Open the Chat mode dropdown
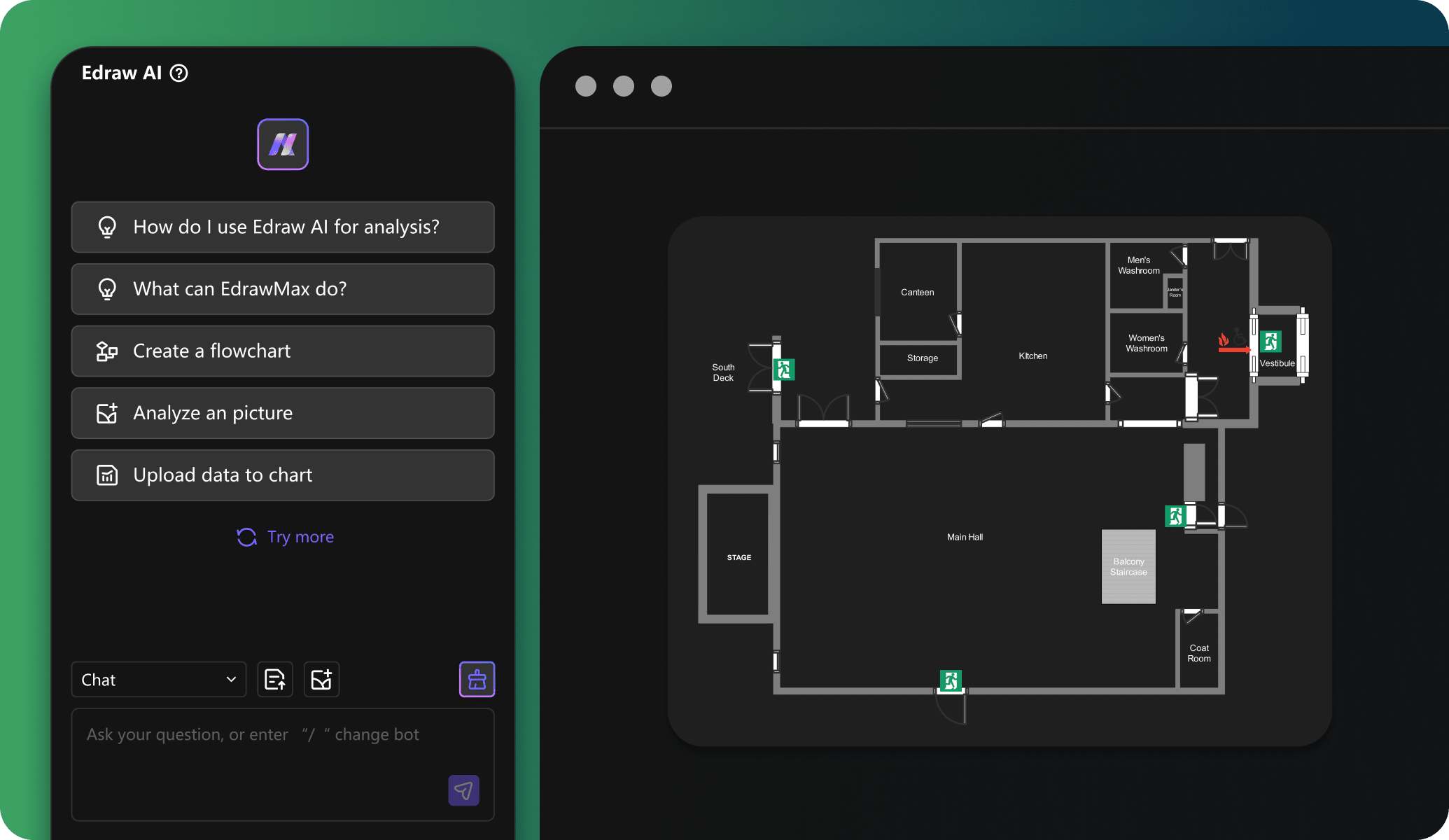 (x=157, y=679)
